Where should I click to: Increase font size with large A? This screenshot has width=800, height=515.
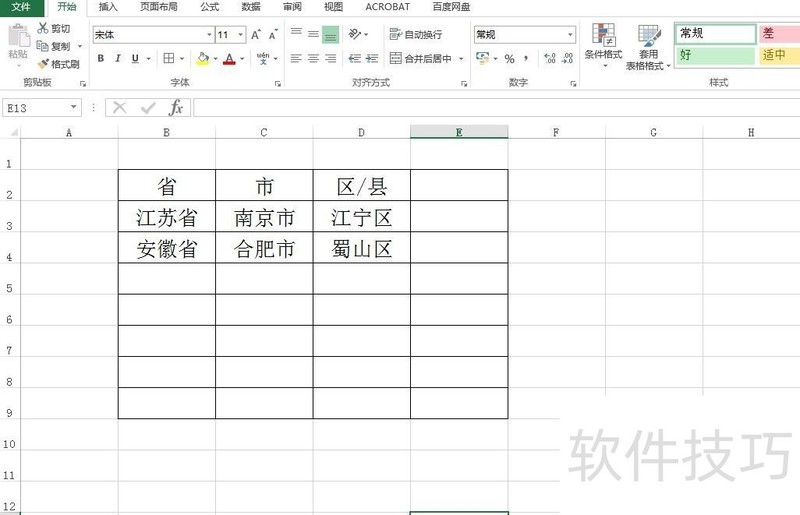point(256,35)
